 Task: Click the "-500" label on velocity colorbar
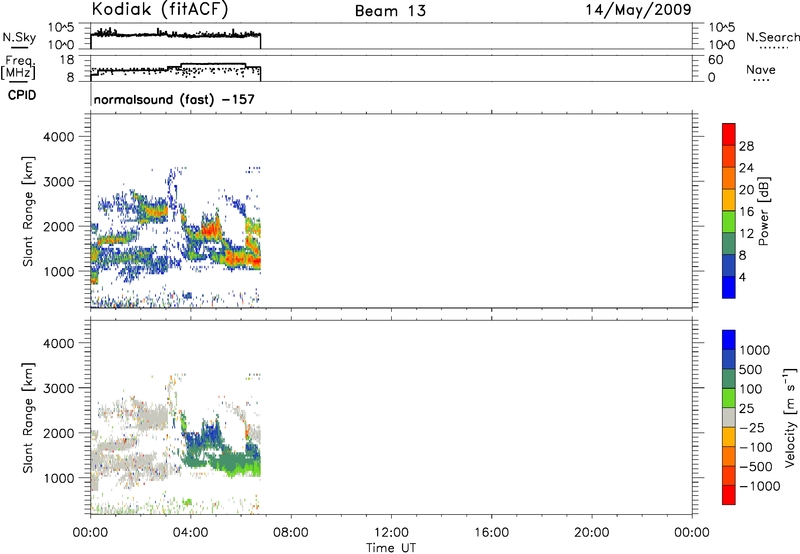point(755,466)
